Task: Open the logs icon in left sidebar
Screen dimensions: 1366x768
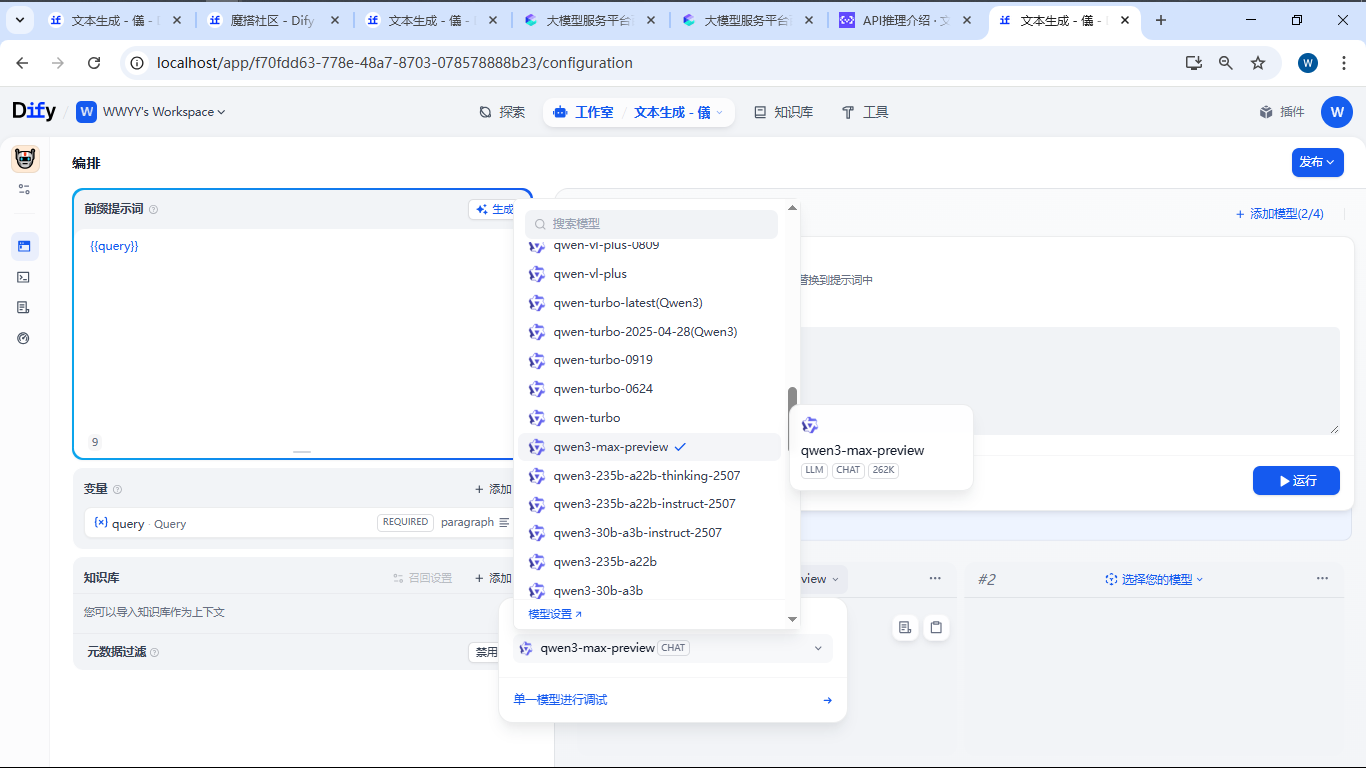Action: [24, 307]
